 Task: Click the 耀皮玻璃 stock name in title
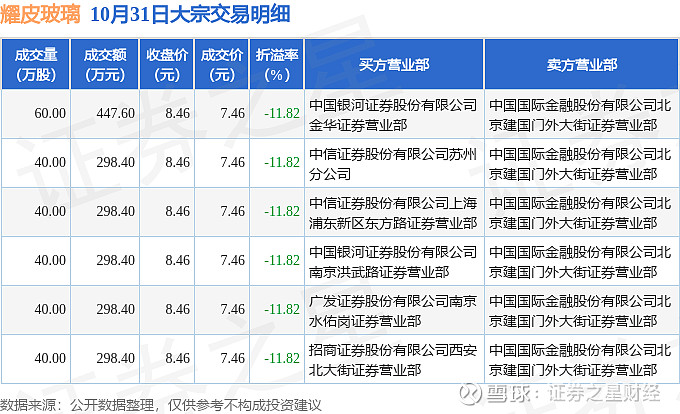pyautogui.click(x=40, y=13)
